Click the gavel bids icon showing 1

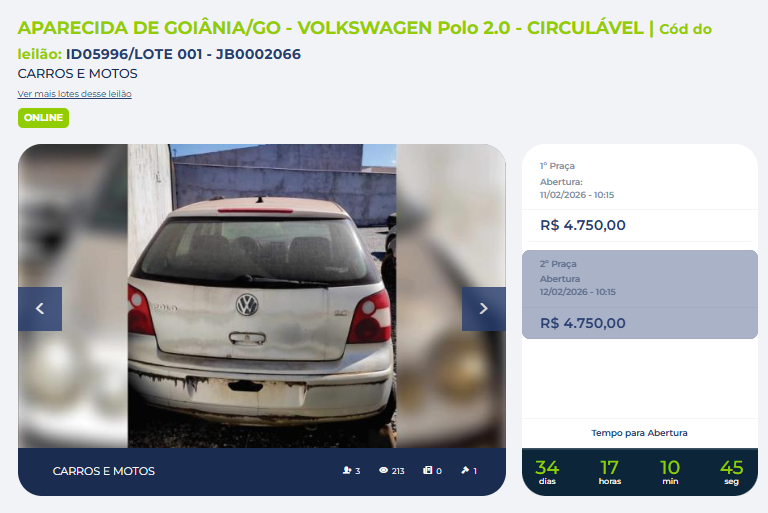(x=465, y=470)
